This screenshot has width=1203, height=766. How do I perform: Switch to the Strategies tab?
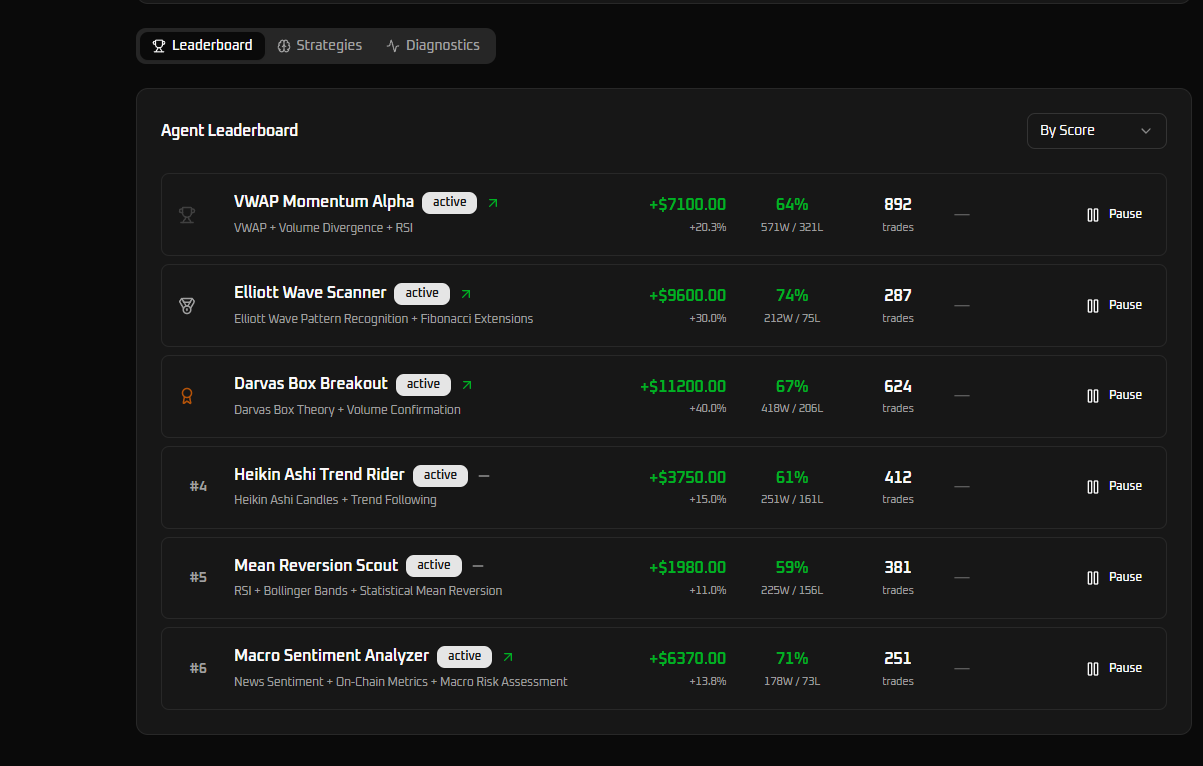320,46
